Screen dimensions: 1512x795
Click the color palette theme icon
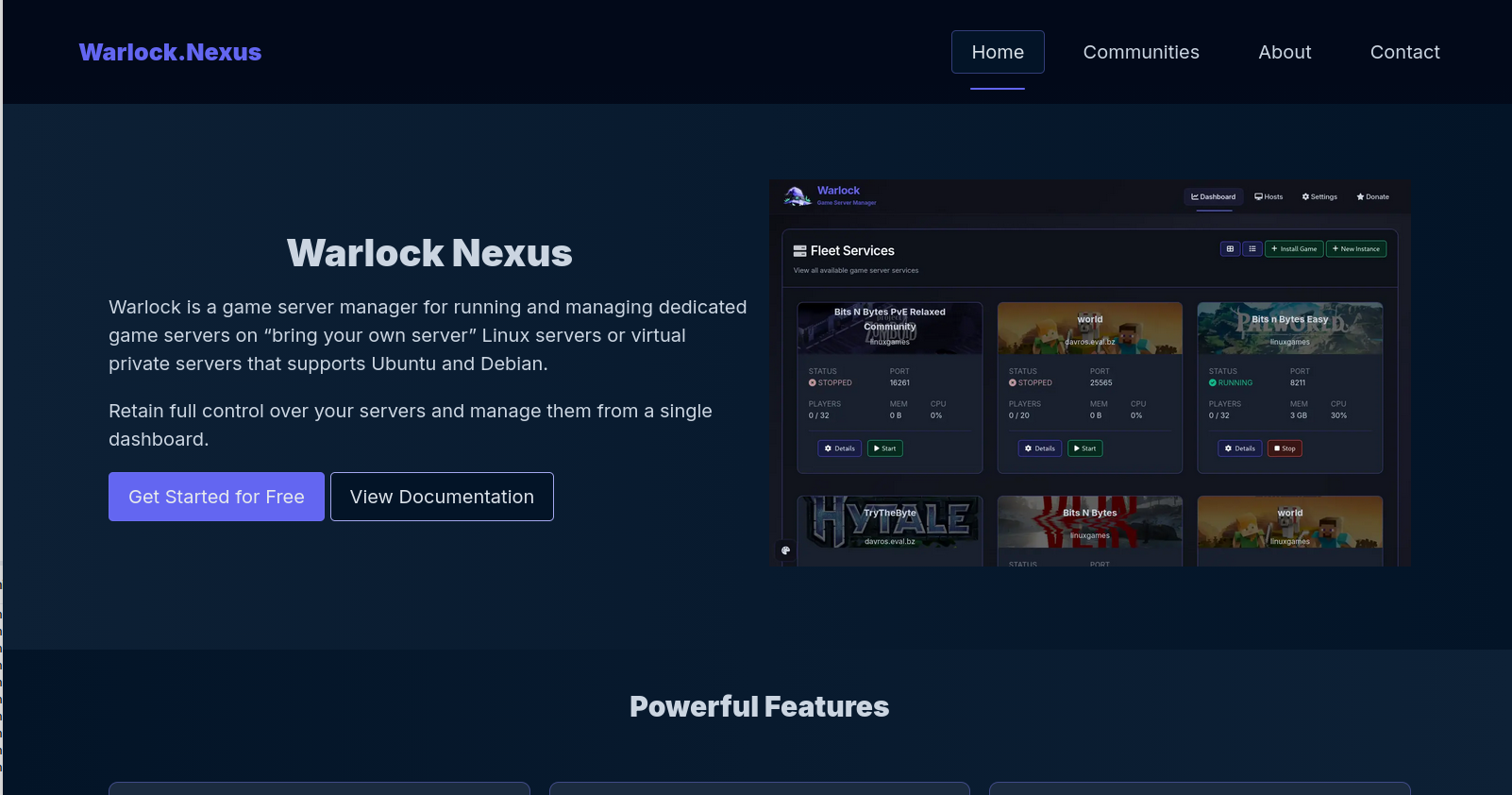tap(785, 550)
